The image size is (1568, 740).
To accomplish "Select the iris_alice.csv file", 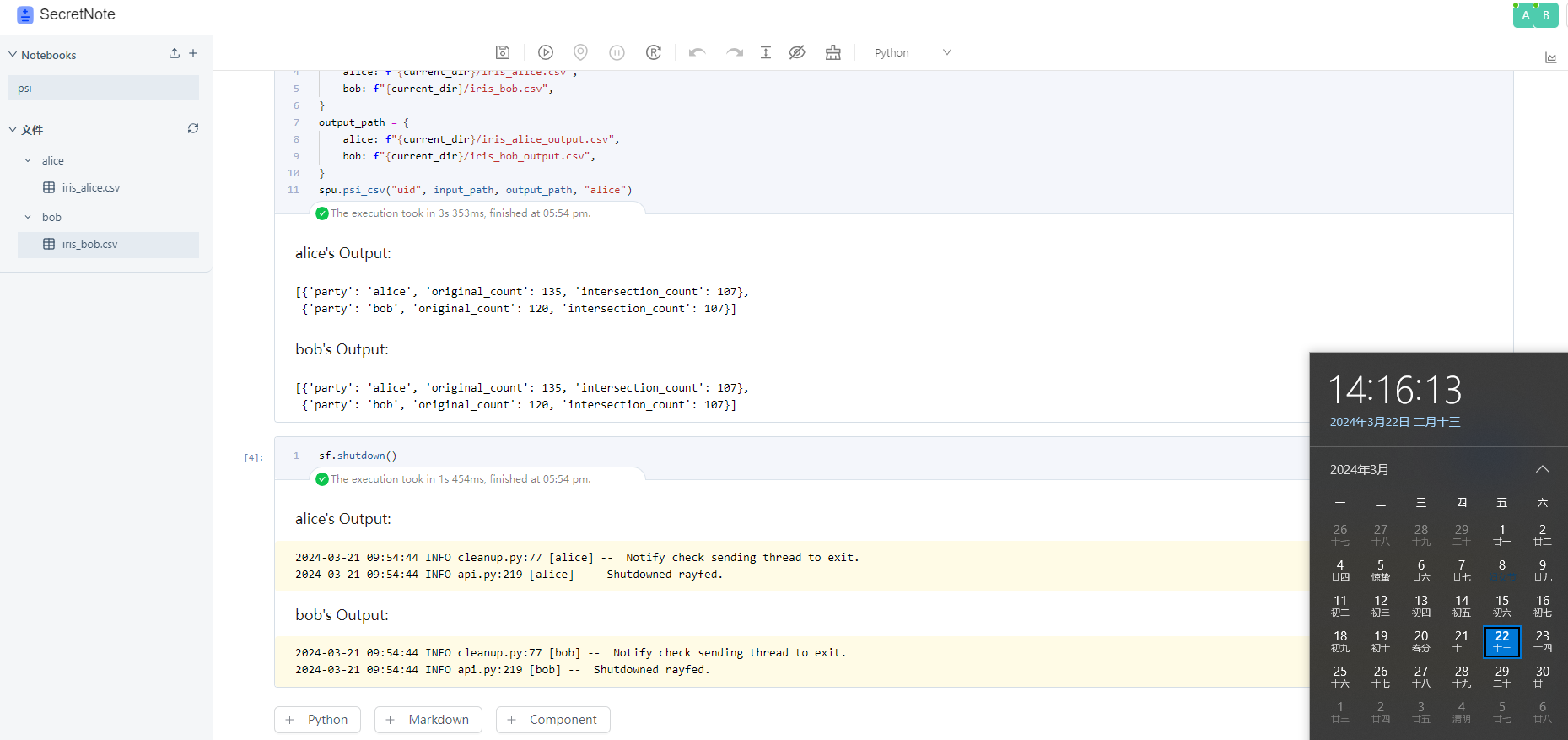I will pyautogui.click(x=90, y=187).
